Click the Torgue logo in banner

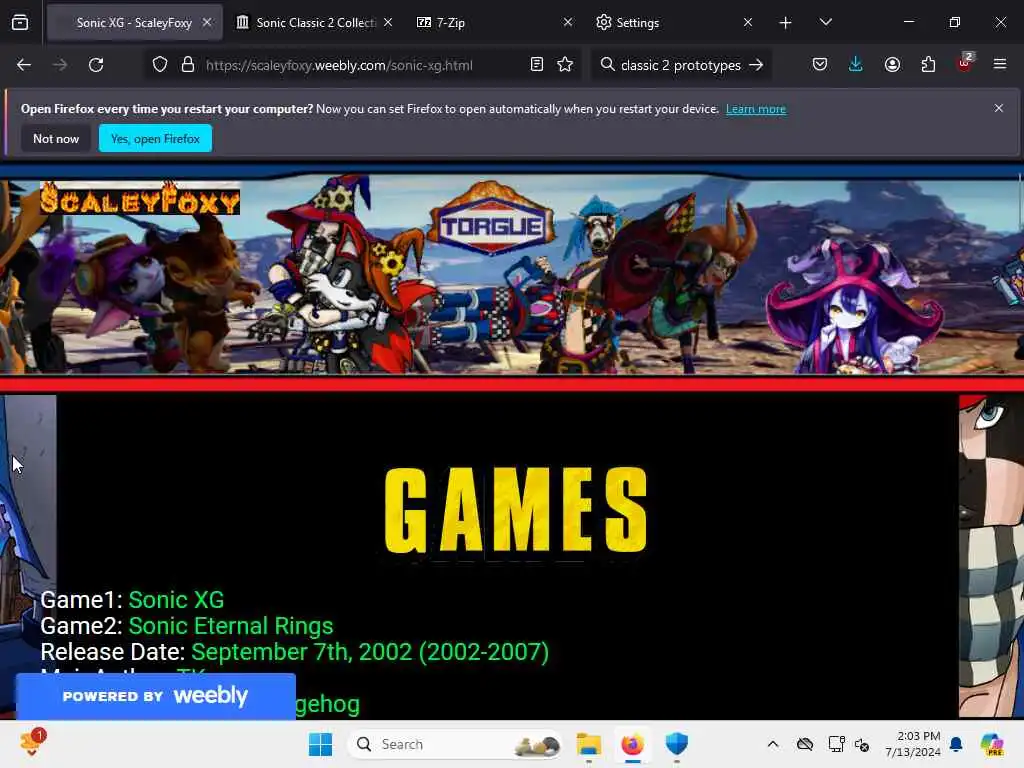click(x=490, y=219)
